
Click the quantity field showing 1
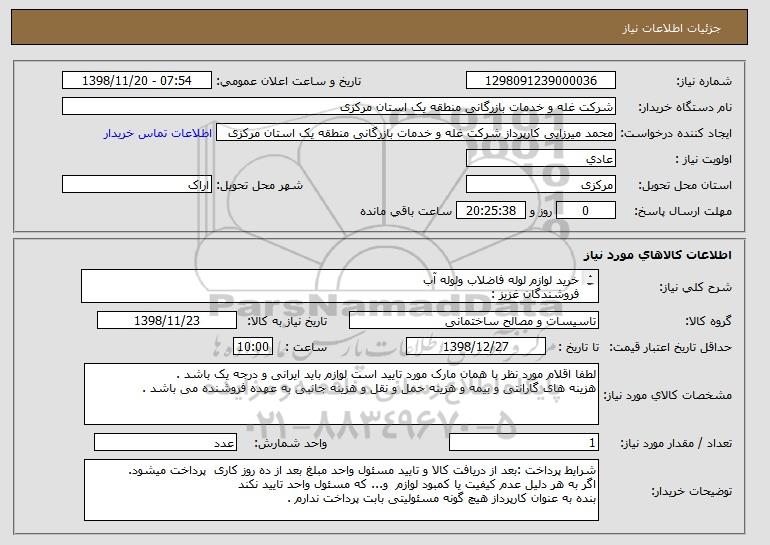coord(524,442)
